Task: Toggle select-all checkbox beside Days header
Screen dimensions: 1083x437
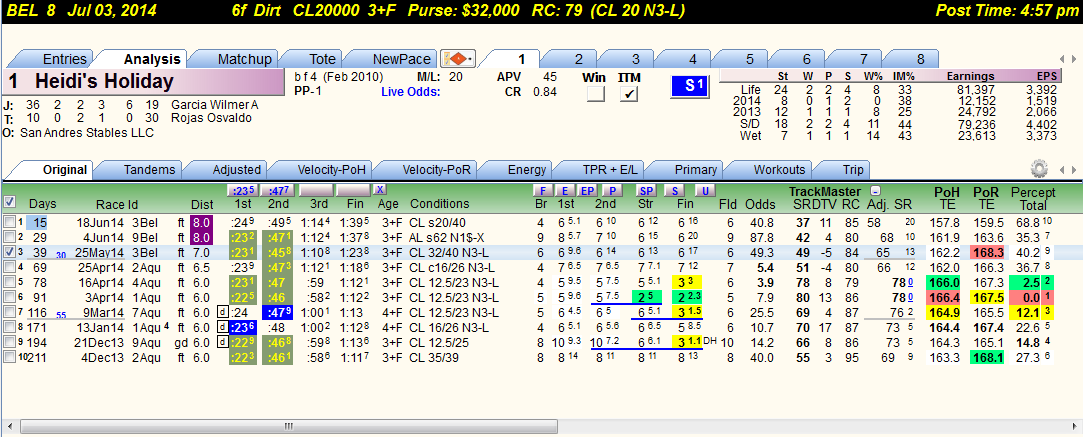Action: click(x=9, y=202)
